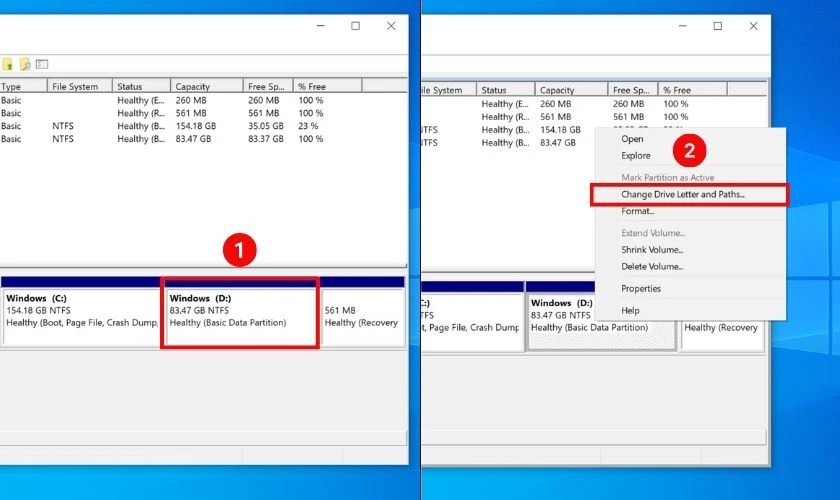Select Format… in the context menu
Screen dimensions: 840x500
point(638,211)
